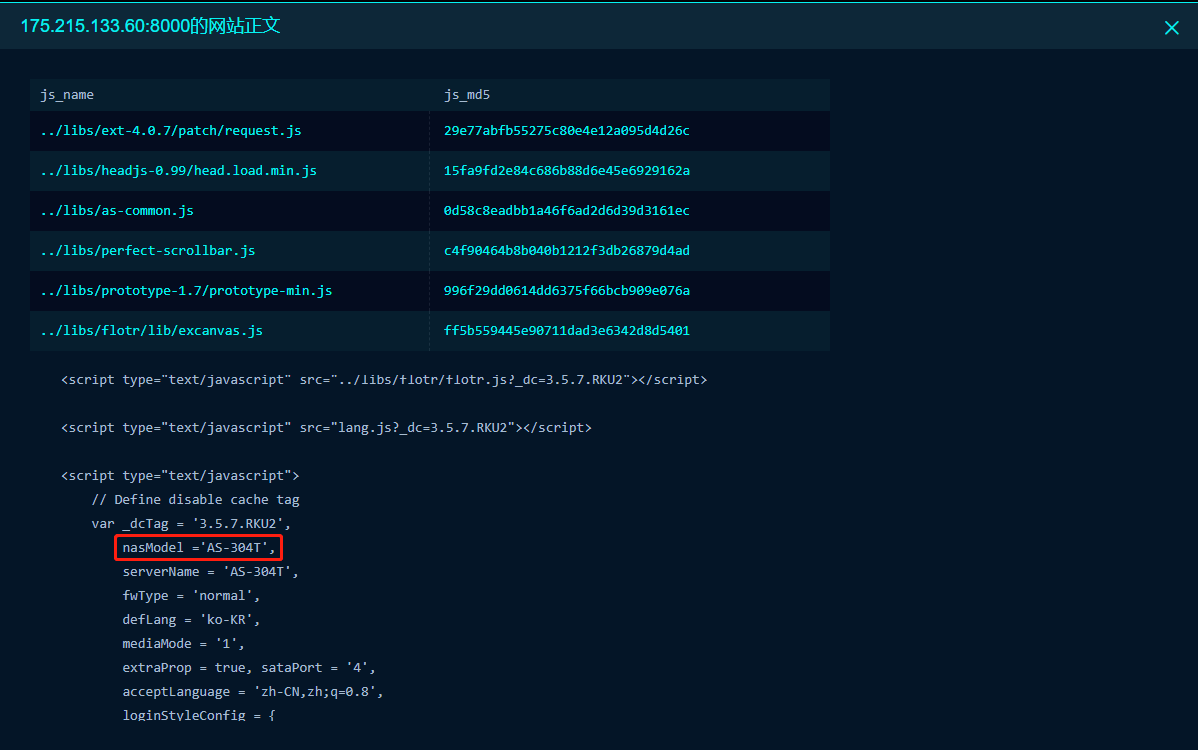Click md5 hash 0d58c8eadbb1a46f6ad2d6d39d3161ec
The image size is (1198, 750).
[x=567, y=211]
